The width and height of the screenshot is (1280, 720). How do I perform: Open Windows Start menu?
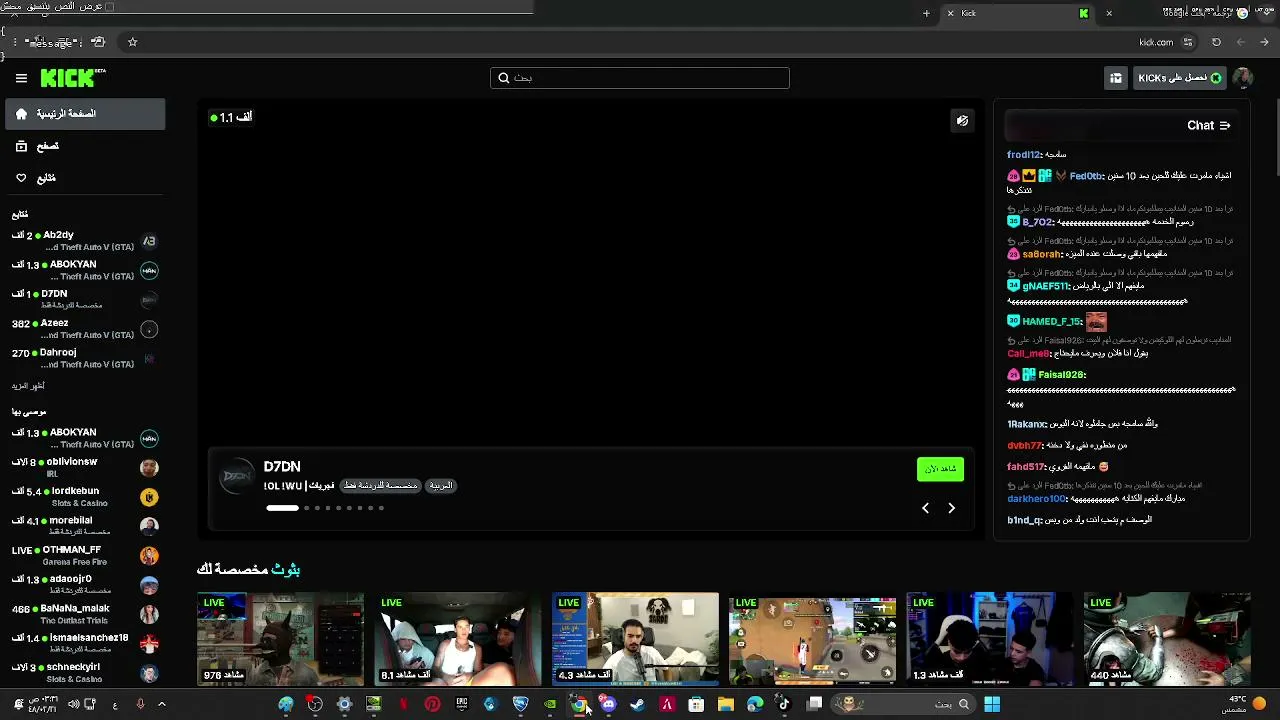[991, 704]
